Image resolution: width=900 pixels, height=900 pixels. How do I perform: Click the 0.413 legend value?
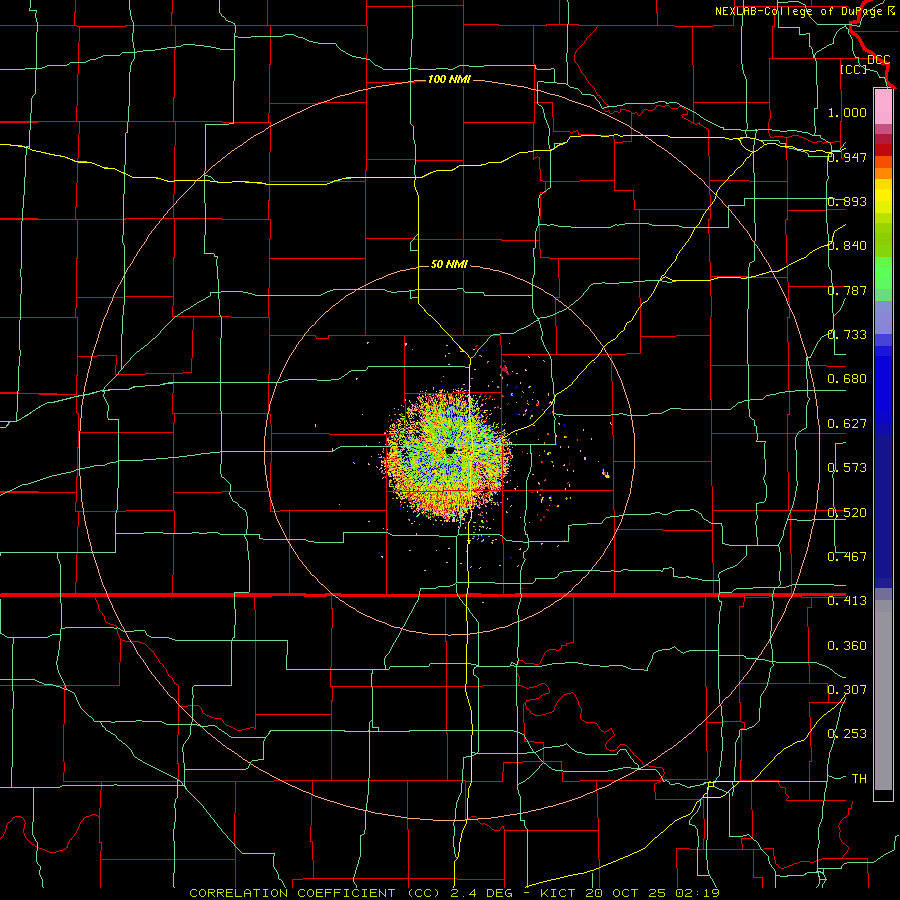(x=847, y=601)
